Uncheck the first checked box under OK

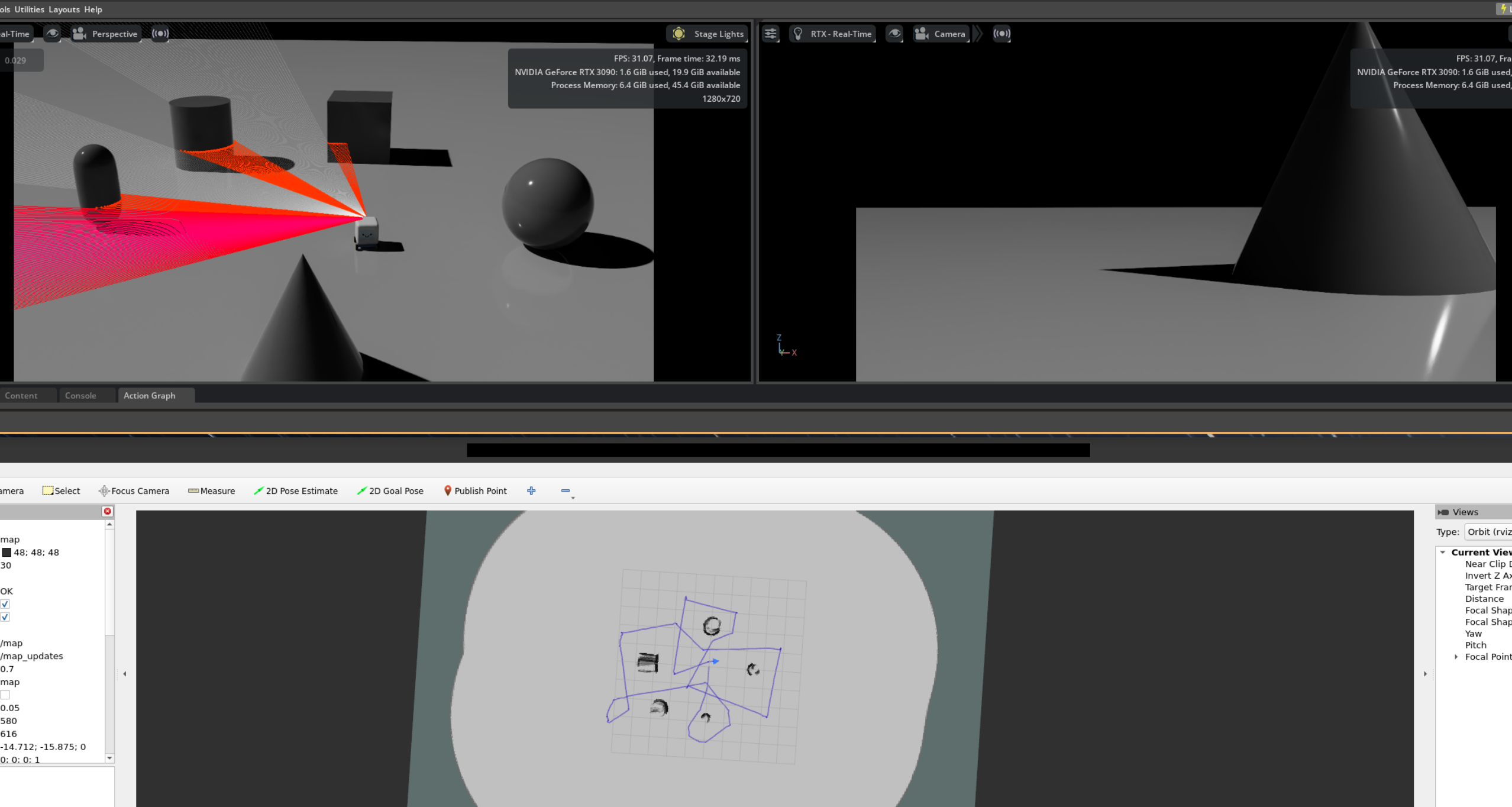pos(5,604)
